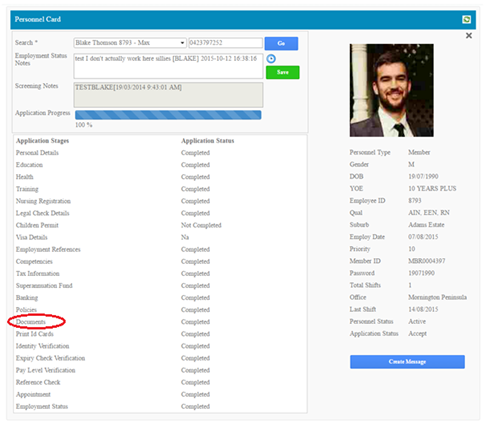Open the Banking stage
Image resolution: width=485 pixels, height=423 pixels.
[27, 298]
